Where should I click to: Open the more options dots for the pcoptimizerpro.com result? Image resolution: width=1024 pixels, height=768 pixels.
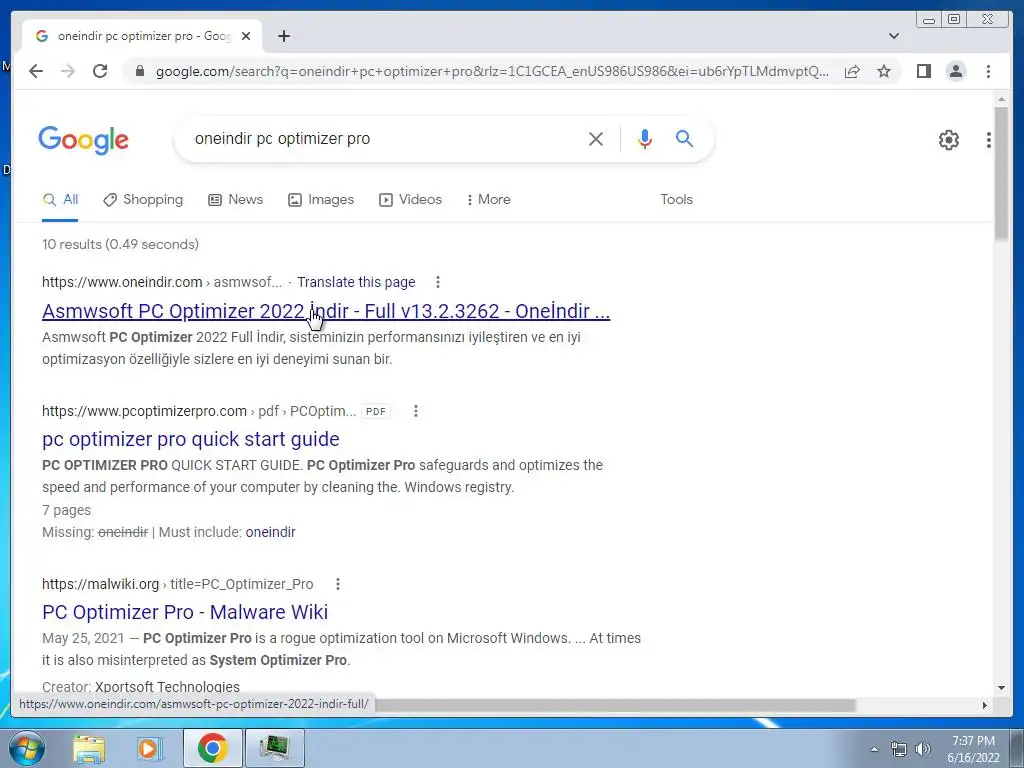pyautogui.click(x=415, y=411)
